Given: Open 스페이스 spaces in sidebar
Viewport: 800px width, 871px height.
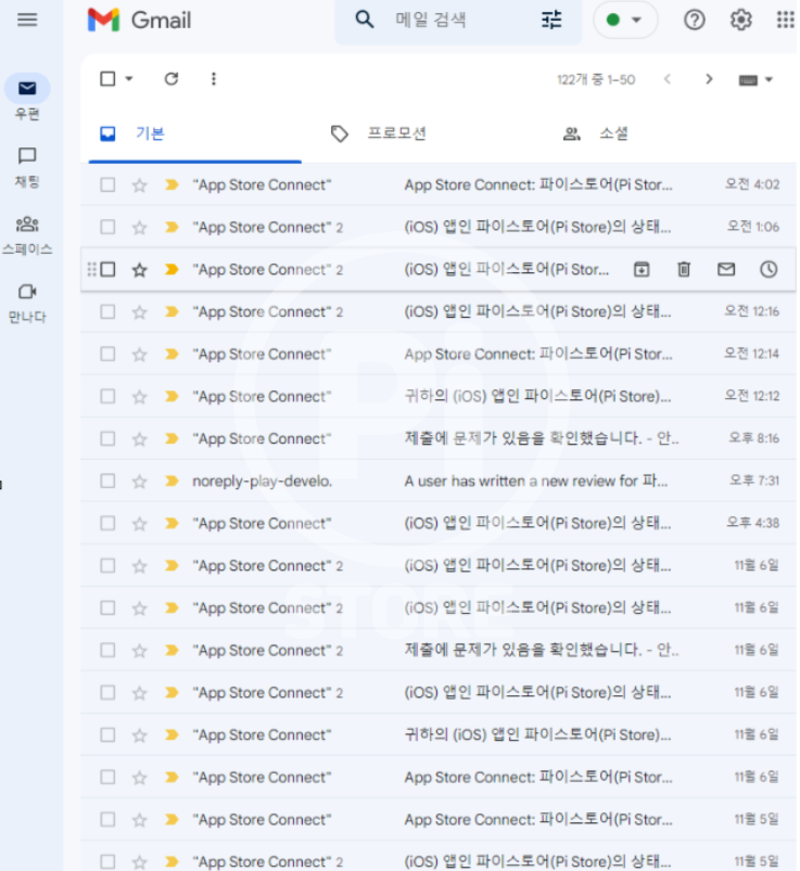Looking at the screenshot, I should tap(27, 236).
